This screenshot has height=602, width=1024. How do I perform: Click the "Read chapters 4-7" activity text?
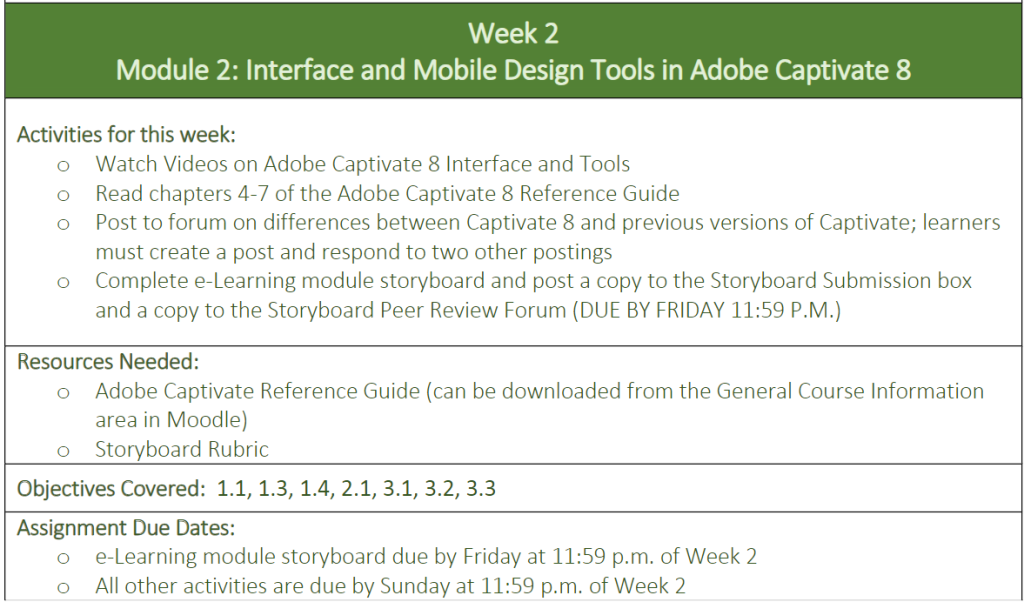pyautogui.click(x=387, y=193)
